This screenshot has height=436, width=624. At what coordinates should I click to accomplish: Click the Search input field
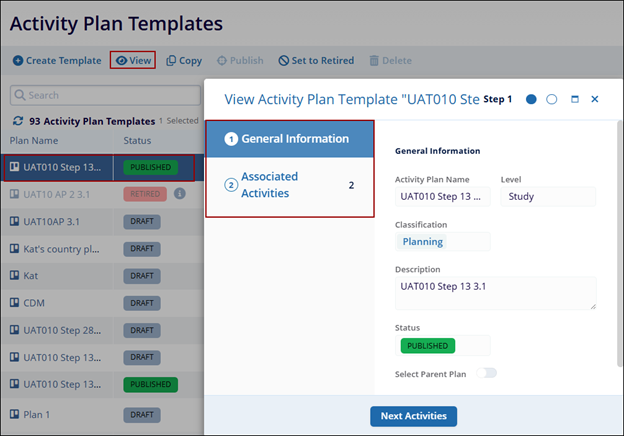click(105, 95)
